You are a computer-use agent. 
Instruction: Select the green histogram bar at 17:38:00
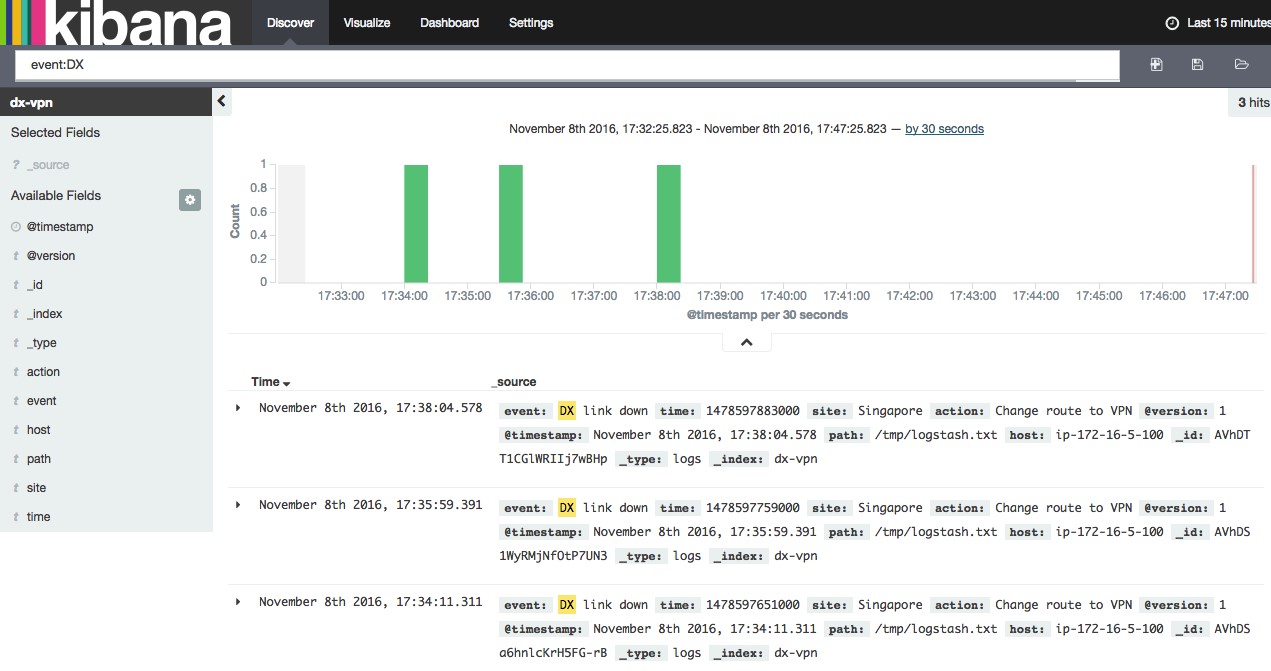[x=668, y=223]
